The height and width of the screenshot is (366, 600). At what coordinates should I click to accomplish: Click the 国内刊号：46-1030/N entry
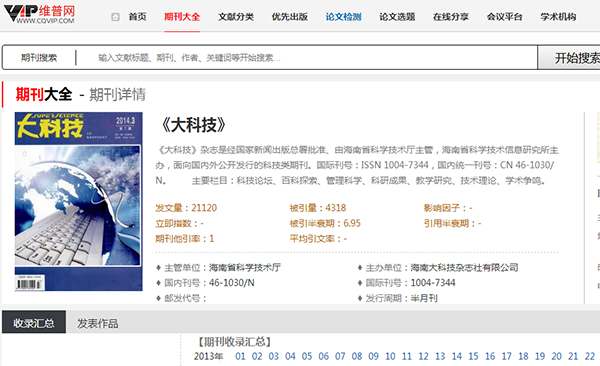[205, 283]
